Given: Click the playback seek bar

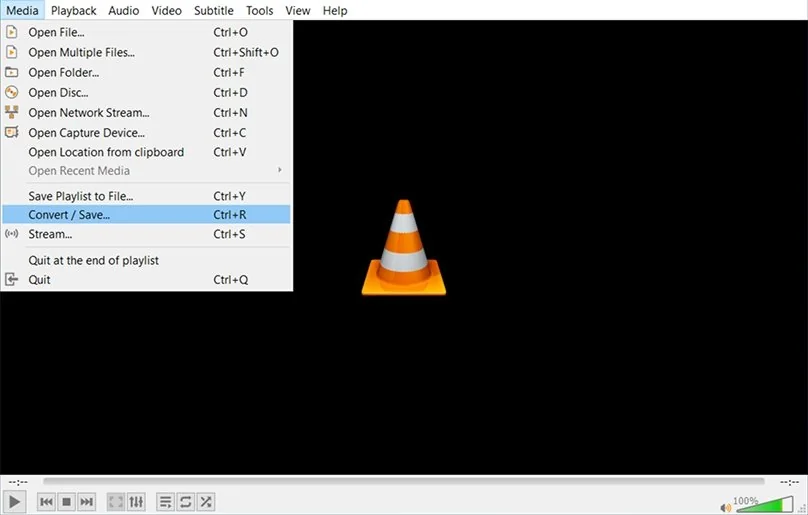Looking at the screenshot, I should (403, 481).
